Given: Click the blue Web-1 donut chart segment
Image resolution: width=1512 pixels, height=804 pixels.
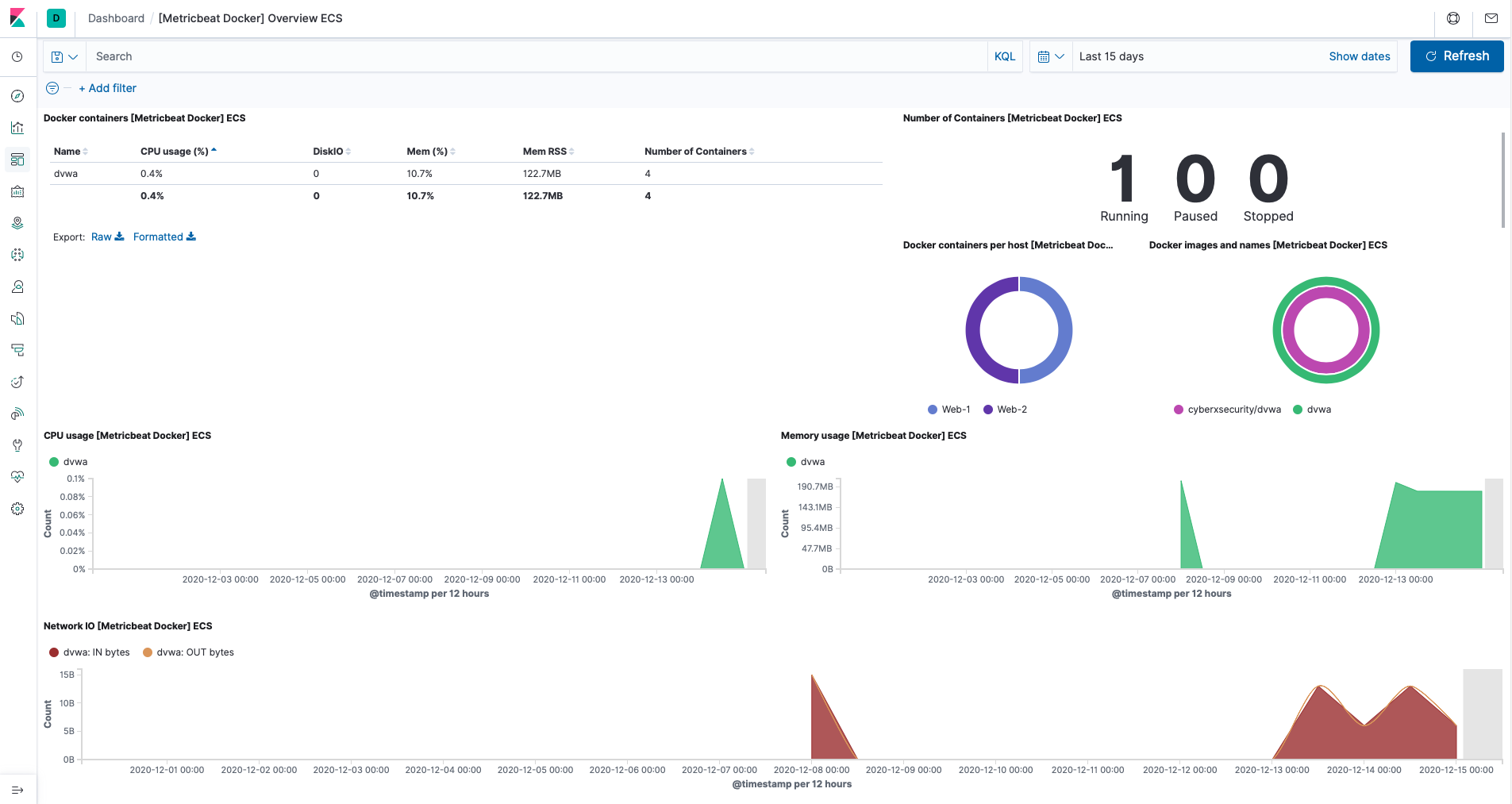Looking at the screenshot, I should 1065,330.
